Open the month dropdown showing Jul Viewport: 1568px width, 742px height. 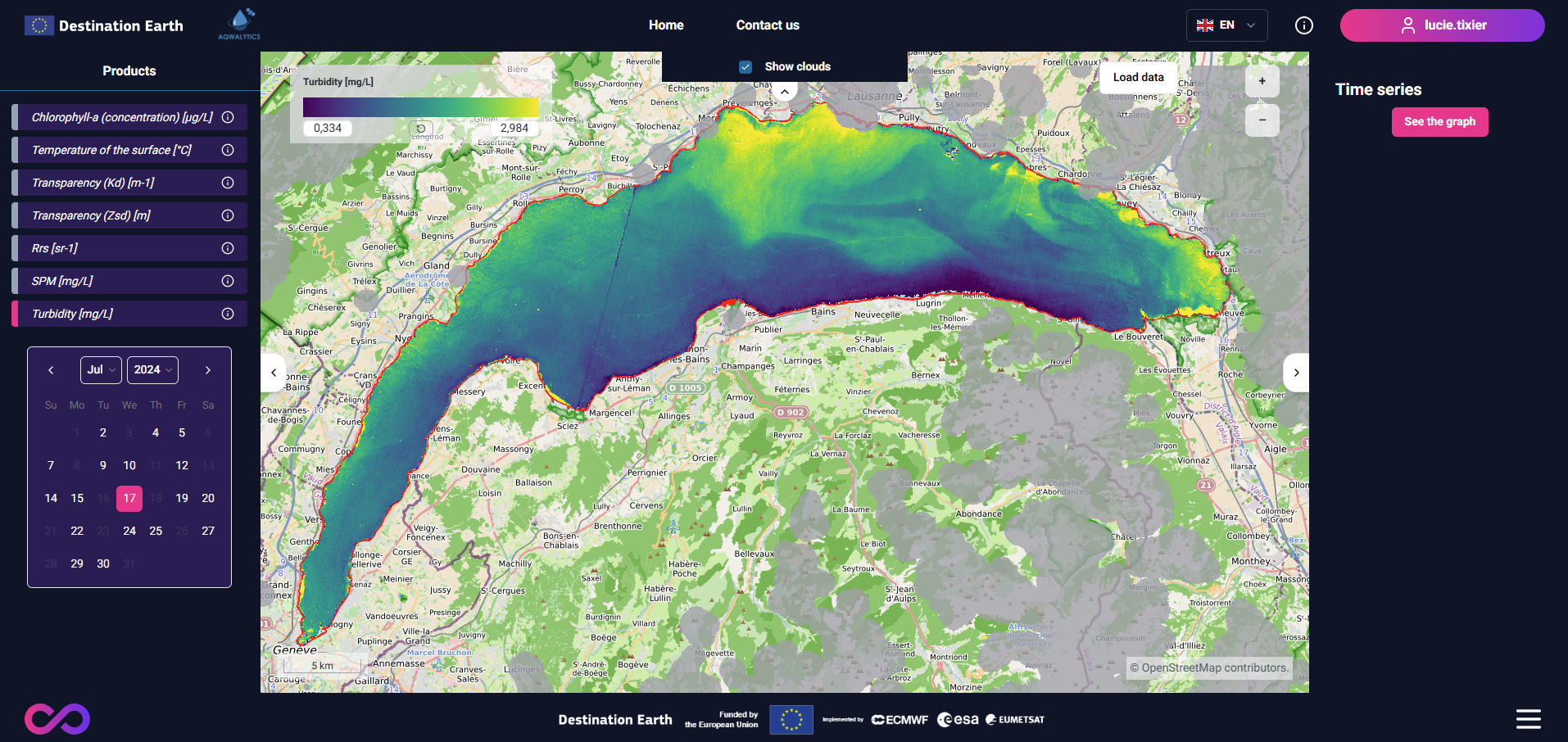tap(101, 370)
